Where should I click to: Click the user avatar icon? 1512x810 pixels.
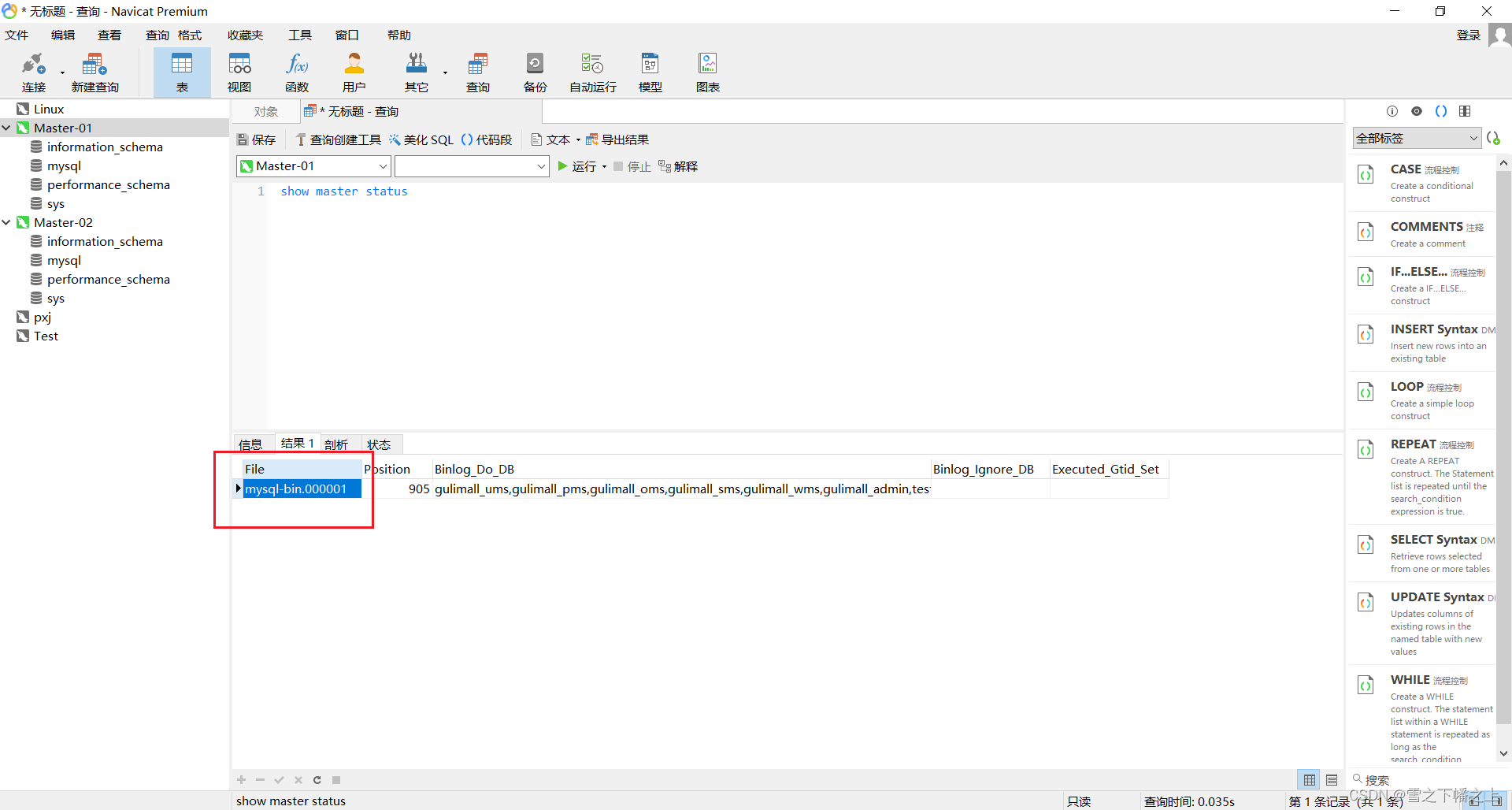click(x=1499, y=35)
